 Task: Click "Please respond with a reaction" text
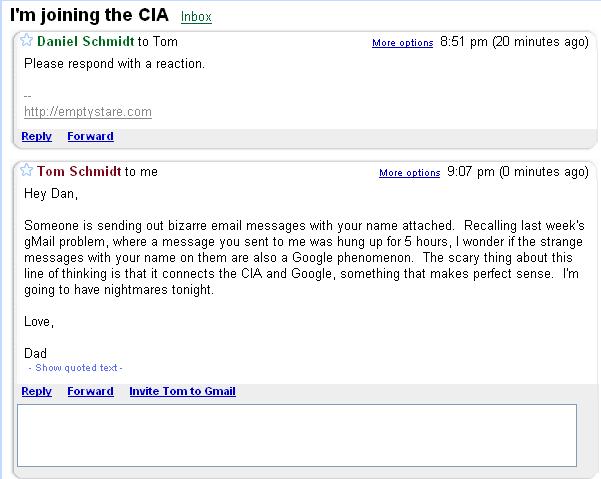[x=114, y=64]
